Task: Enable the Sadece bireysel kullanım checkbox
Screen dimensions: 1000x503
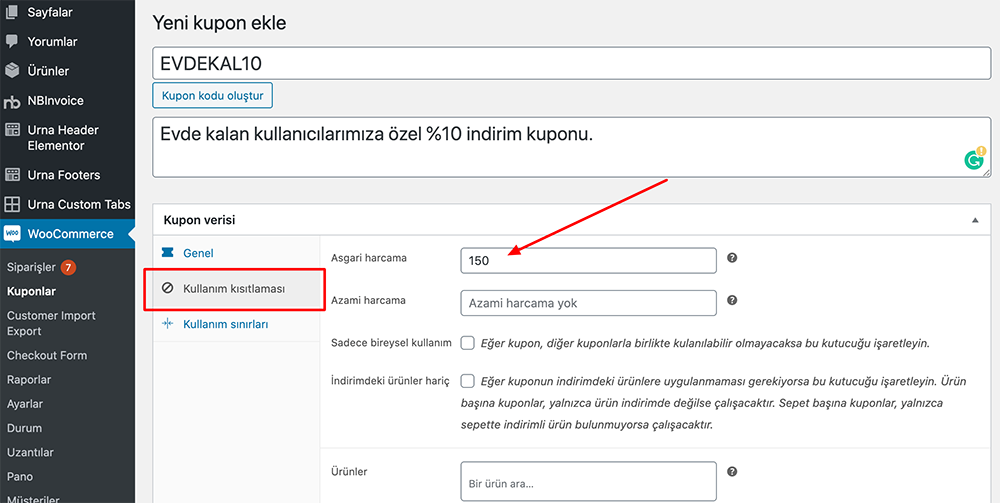Action: point(467,343)
